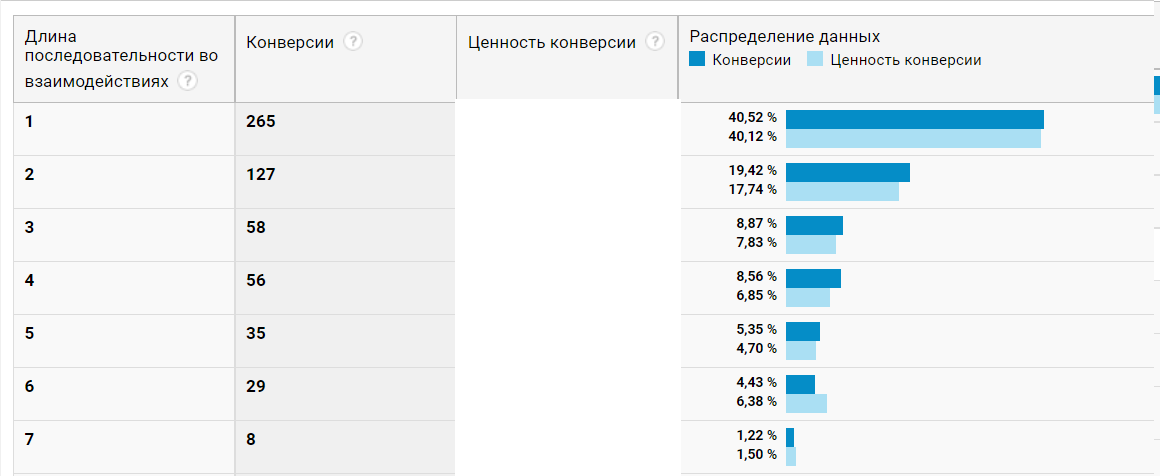Click the light blue 17,74 % bar

tap(842, 191)
